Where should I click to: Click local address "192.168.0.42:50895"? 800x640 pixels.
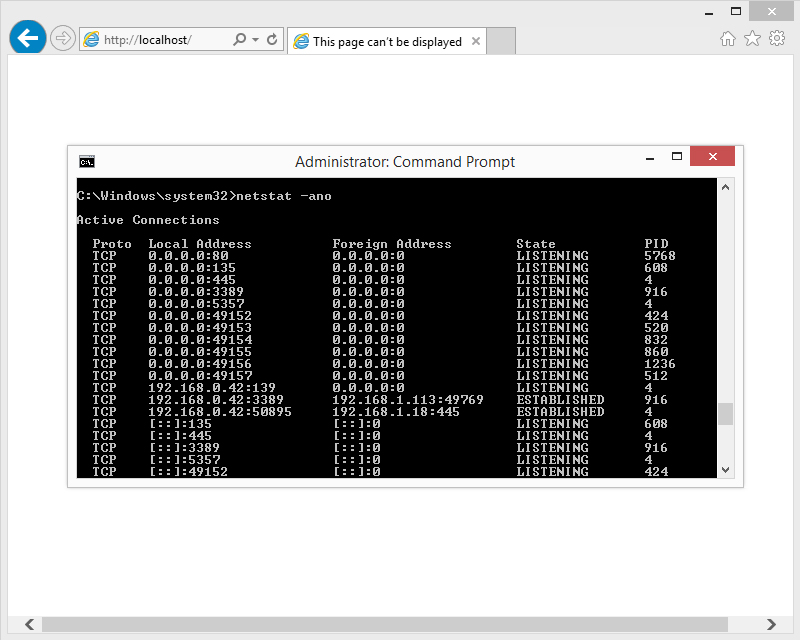tap(220, 412)
